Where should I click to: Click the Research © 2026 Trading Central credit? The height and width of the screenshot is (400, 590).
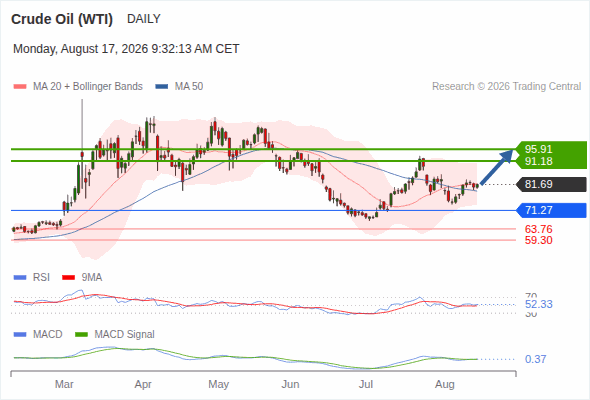pyautogui.click(x=506, y=87)
